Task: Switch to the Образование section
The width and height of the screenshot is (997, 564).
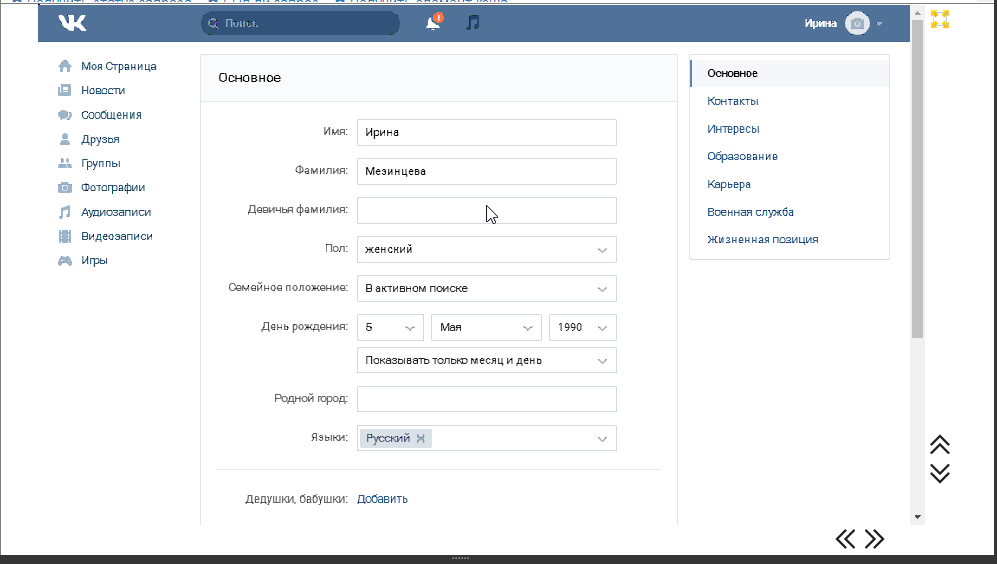Action: click(742, 156)
